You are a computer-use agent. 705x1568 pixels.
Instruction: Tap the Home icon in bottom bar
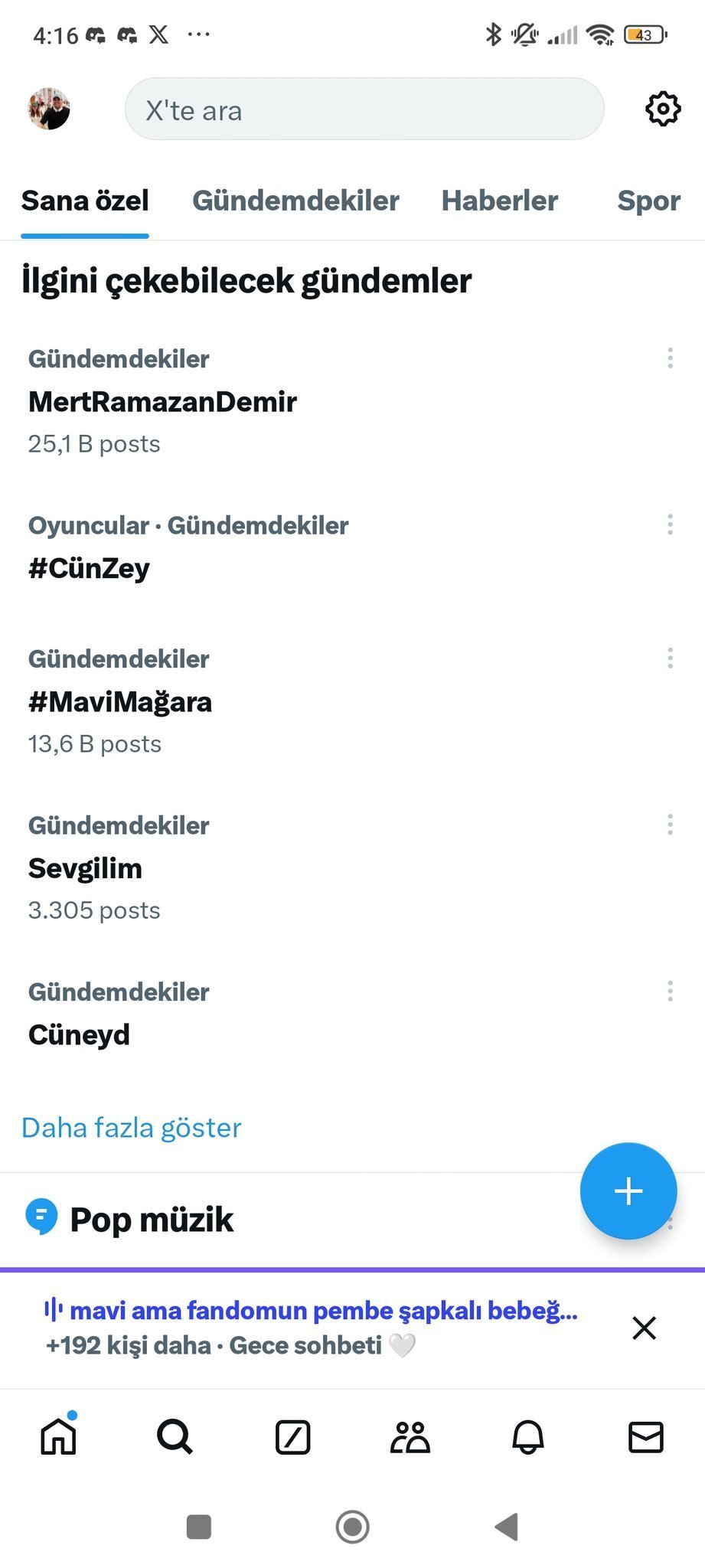pyautogui.click(x=58, y=1436)
